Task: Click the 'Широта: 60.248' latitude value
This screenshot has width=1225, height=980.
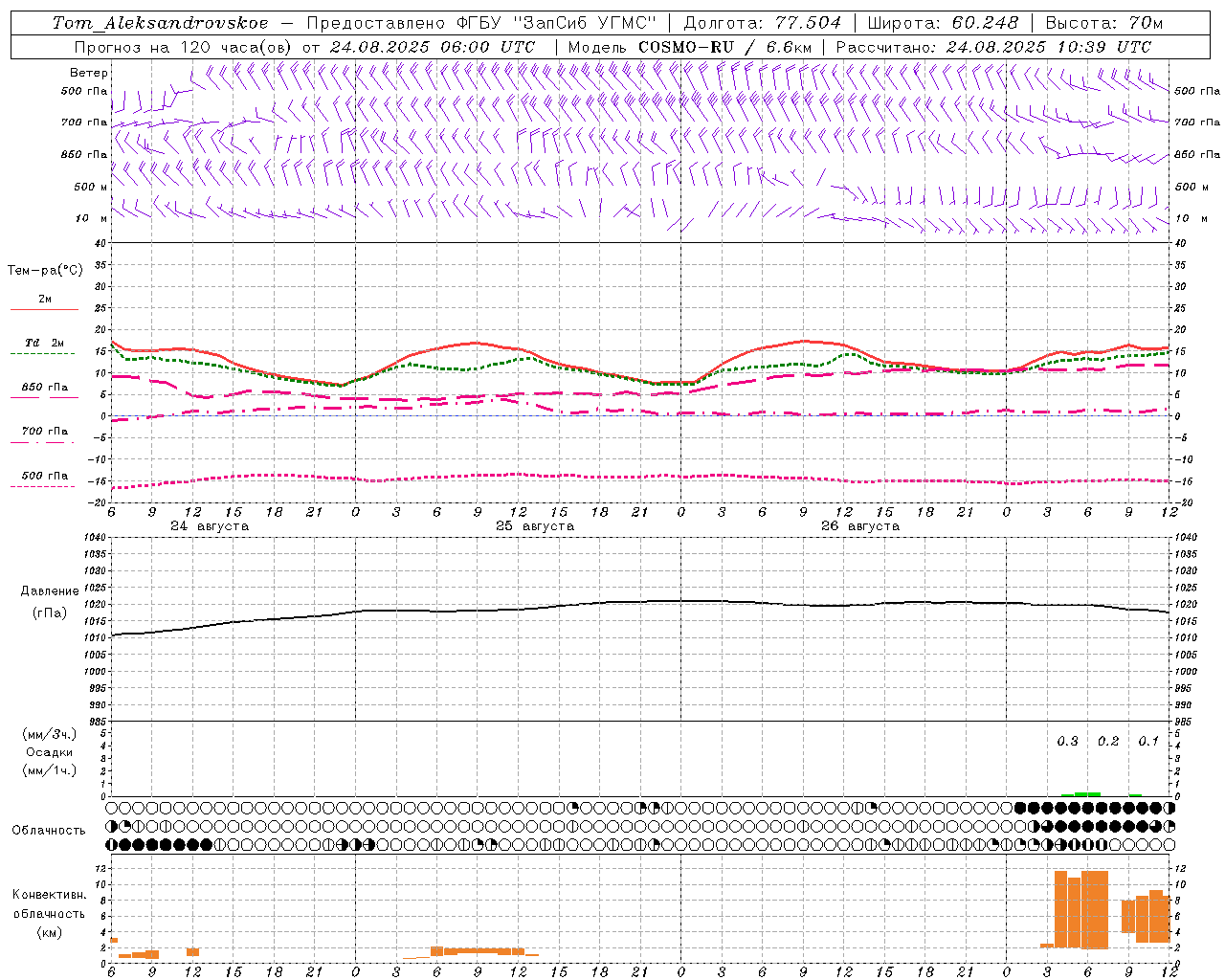Action: (943, 23)
